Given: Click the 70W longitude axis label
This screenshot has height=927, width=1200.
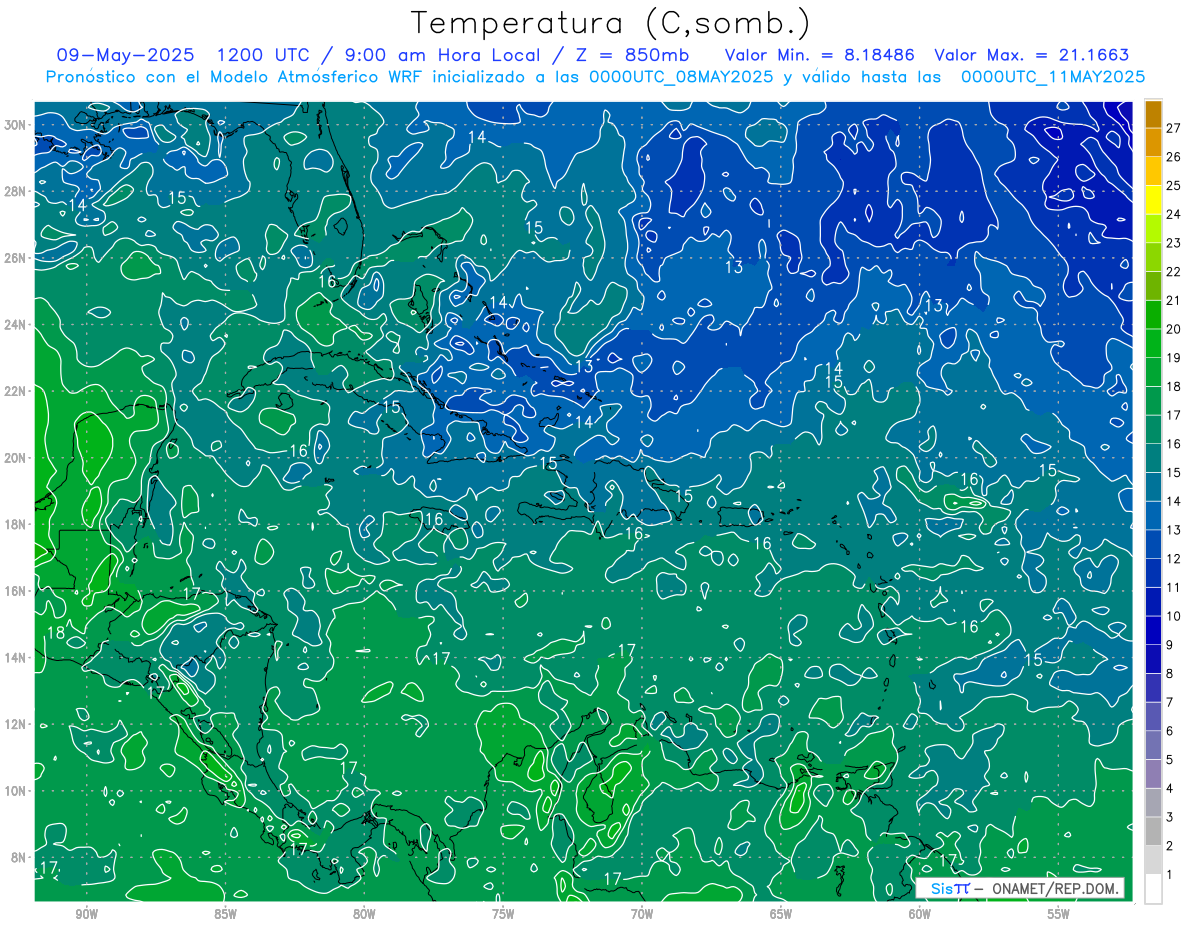Looking at the screenshot, I should (x=642, y=914).
